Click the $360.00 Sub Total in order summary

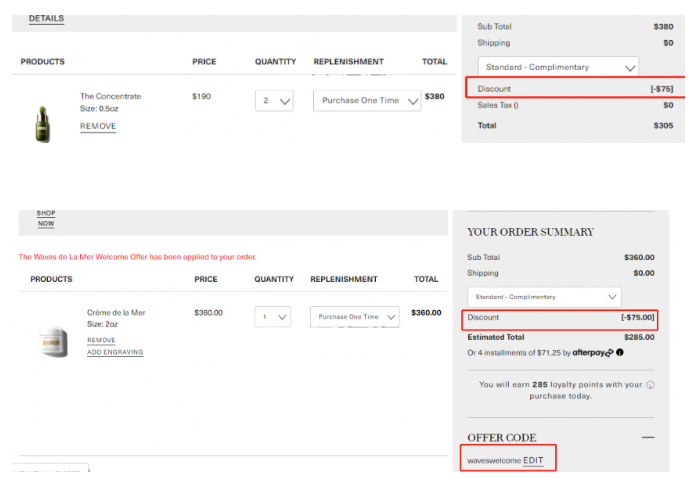[x=639, y=257]
